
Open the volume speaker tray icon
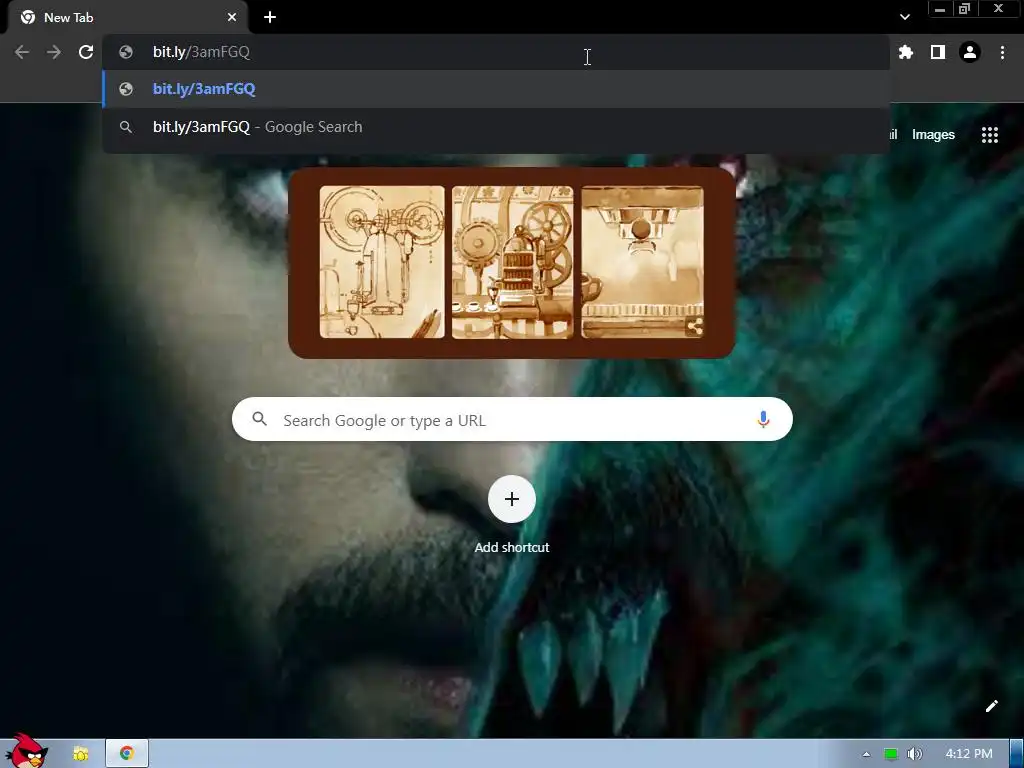914,754
